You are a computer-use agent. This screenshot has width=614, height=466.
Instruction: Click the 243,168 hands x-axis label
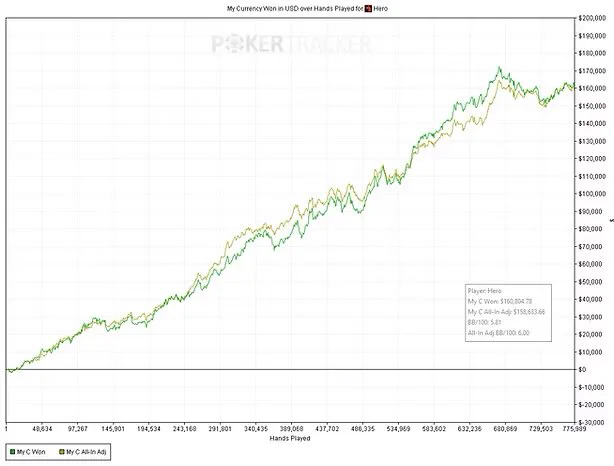click(184, 429)
